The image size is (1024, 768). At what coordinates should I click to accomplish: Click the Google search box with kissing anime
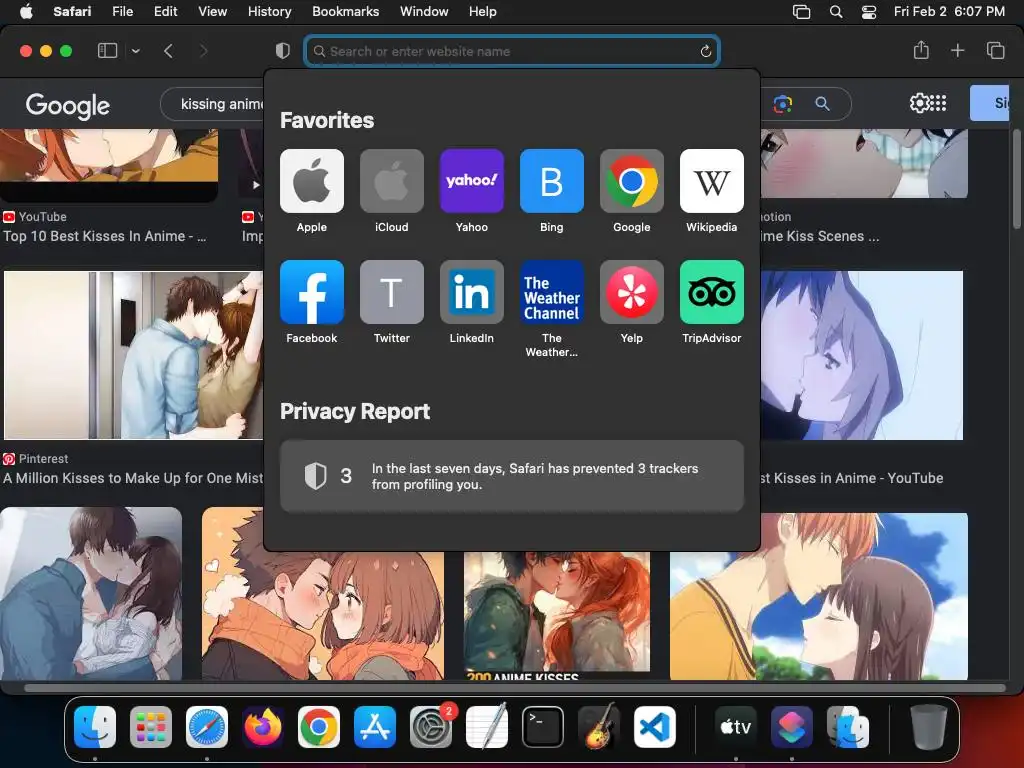pos(212,104)
